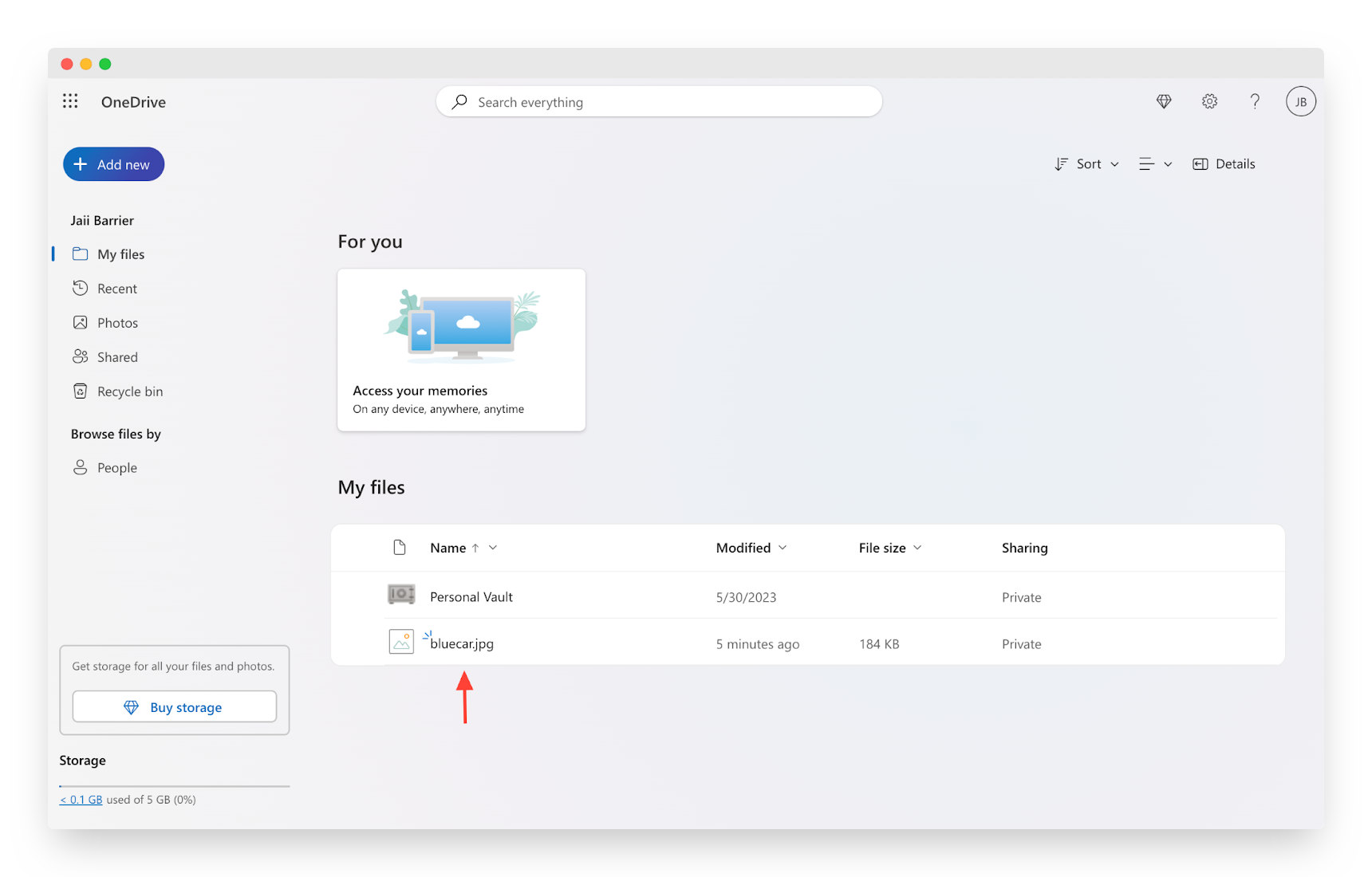Open OneDrive settings gear
Image resolution: width=1372 pixels, height=877 pixels.
point(1209,101)
